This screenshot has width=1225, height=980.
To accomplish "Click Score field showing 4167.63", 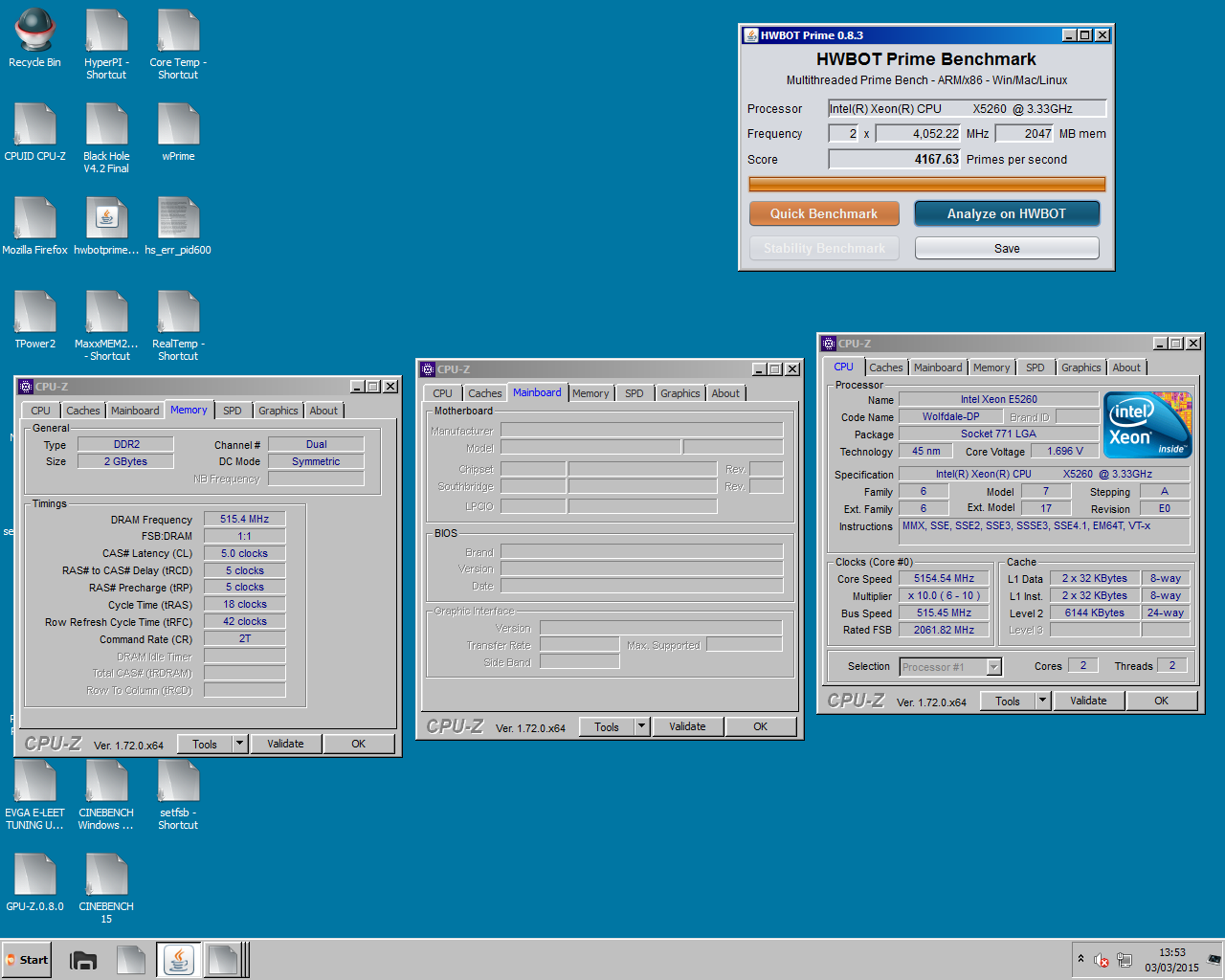I will pos(895,159).
